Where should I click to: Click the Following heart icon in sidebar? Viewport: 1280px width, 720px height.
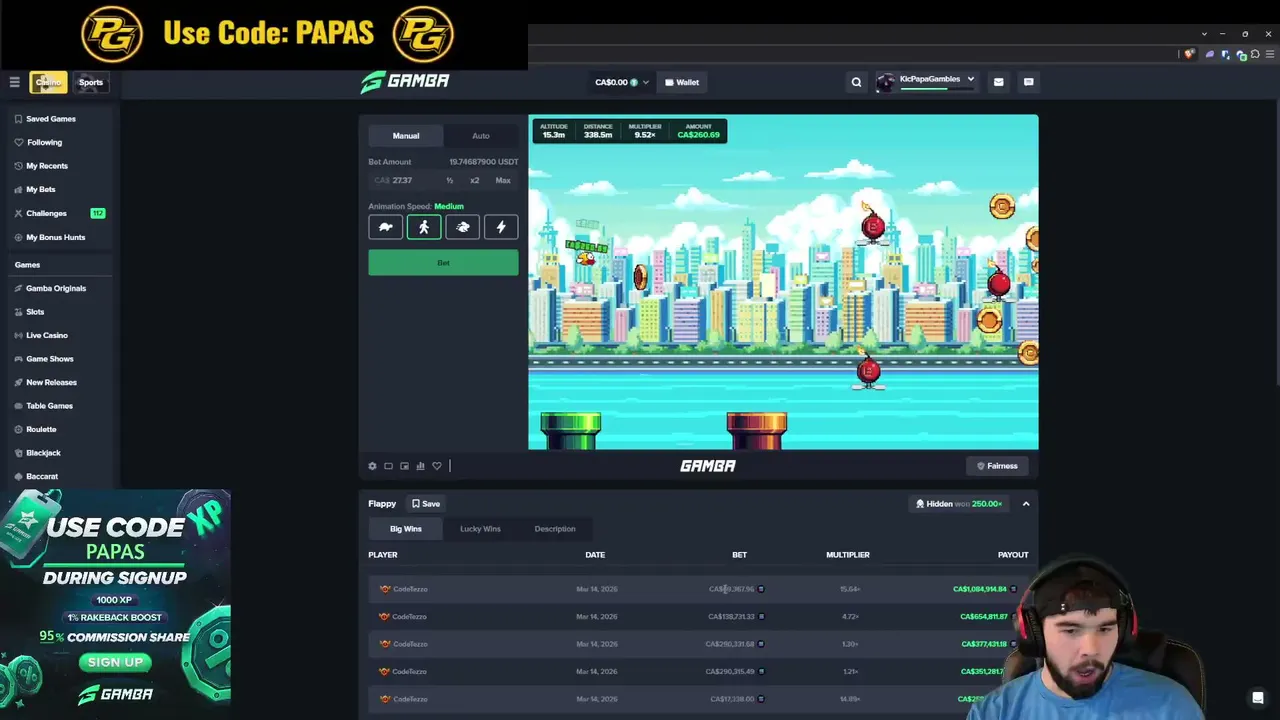pyautogui.click(x=18, y=142)
